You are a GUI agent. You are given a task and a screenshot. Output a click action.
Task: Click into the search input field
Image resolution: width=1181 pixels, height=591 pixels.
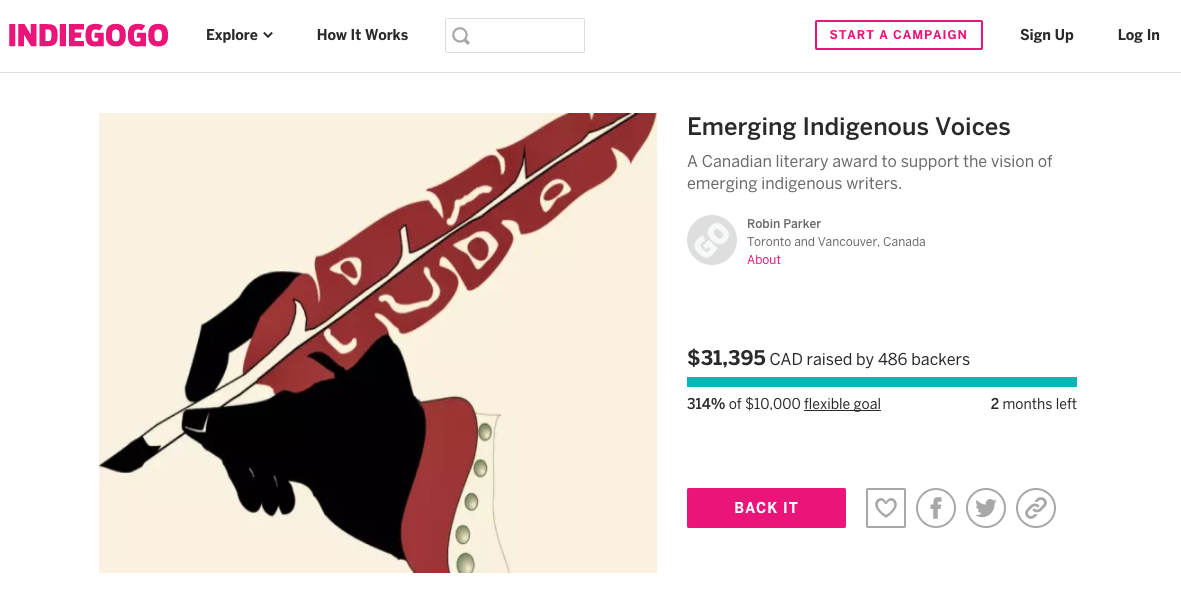click(515, 35)
